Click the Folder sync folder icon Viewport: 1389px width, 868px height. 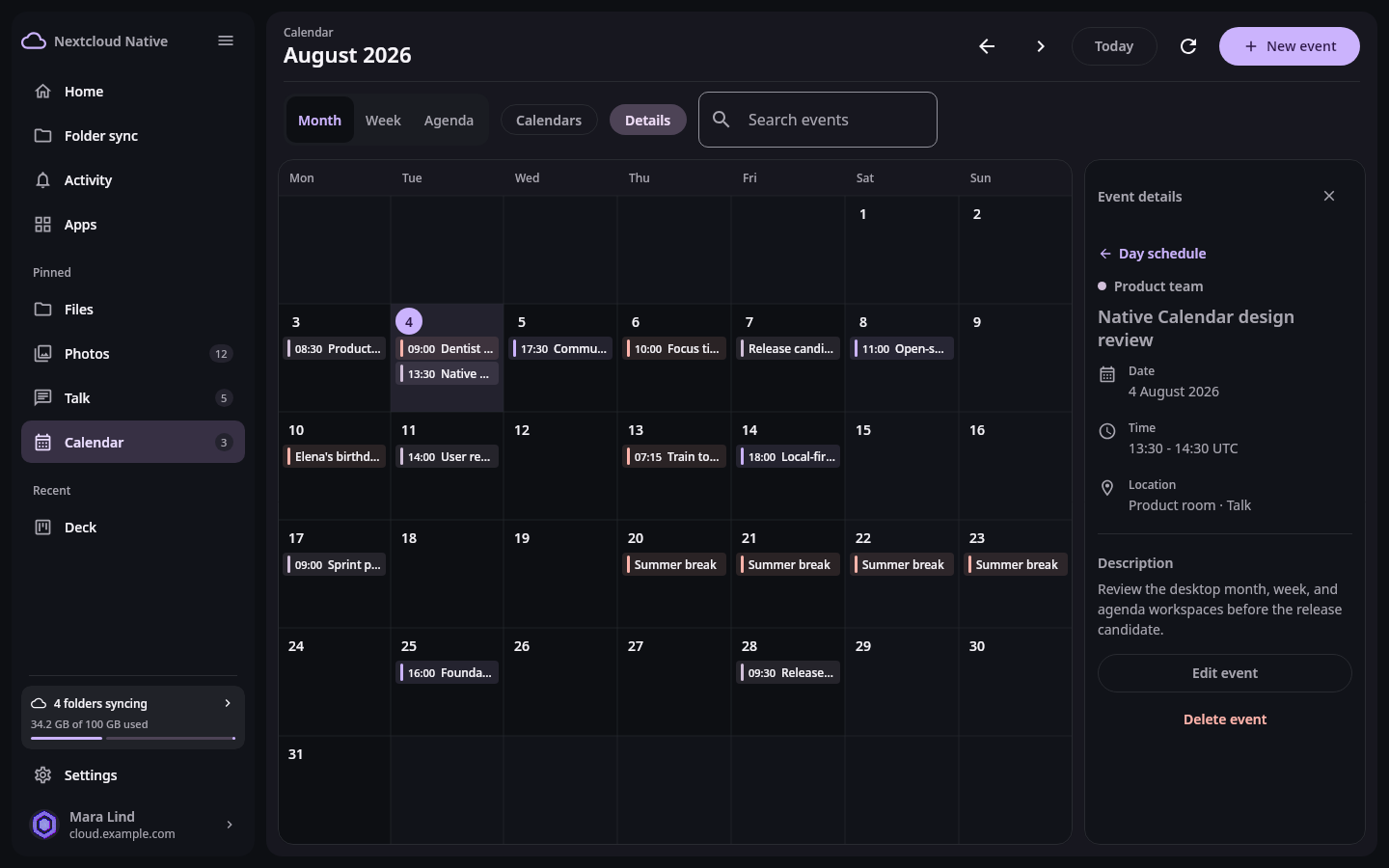42,136
